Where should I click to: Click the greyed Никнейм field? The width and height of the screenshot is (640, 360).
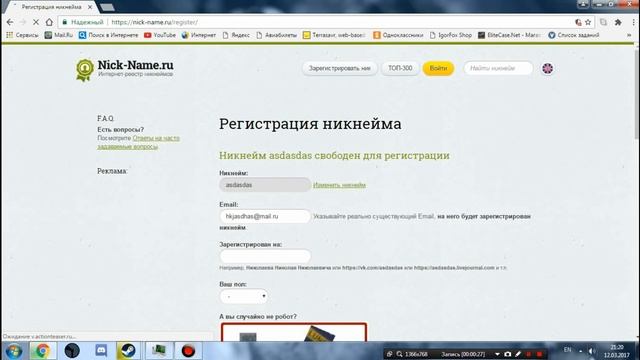(265, 185)
